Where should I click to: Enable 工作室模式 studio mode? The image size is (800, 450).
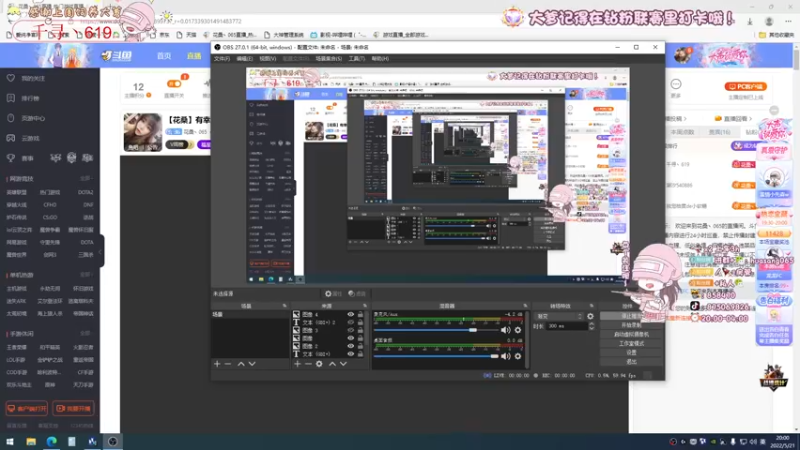click(x=631, y=343)
